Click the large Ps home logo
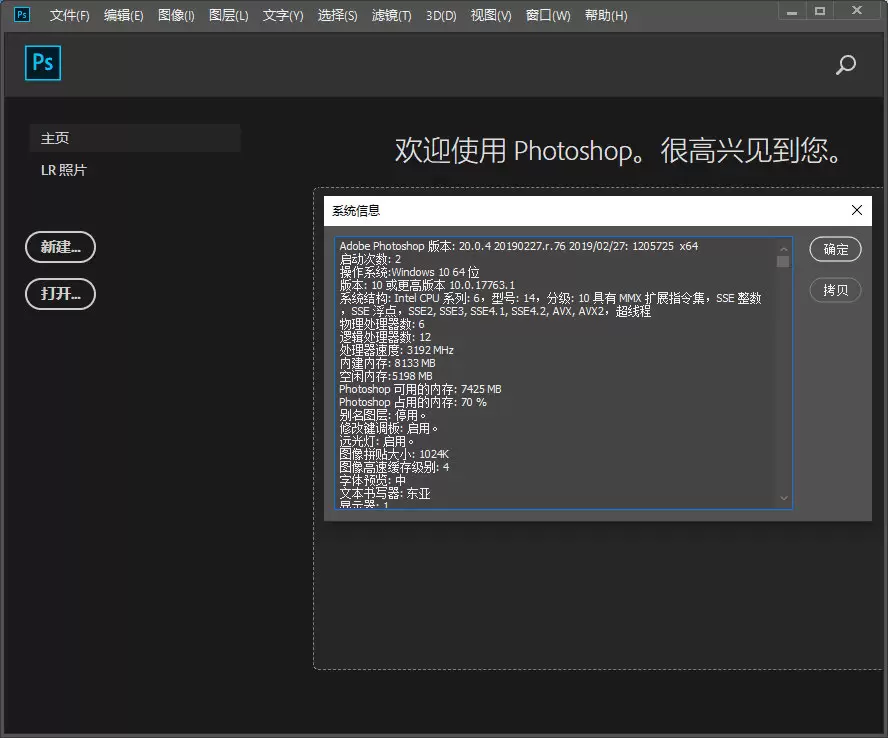This screenshot has height=738, width=888. 43,63
